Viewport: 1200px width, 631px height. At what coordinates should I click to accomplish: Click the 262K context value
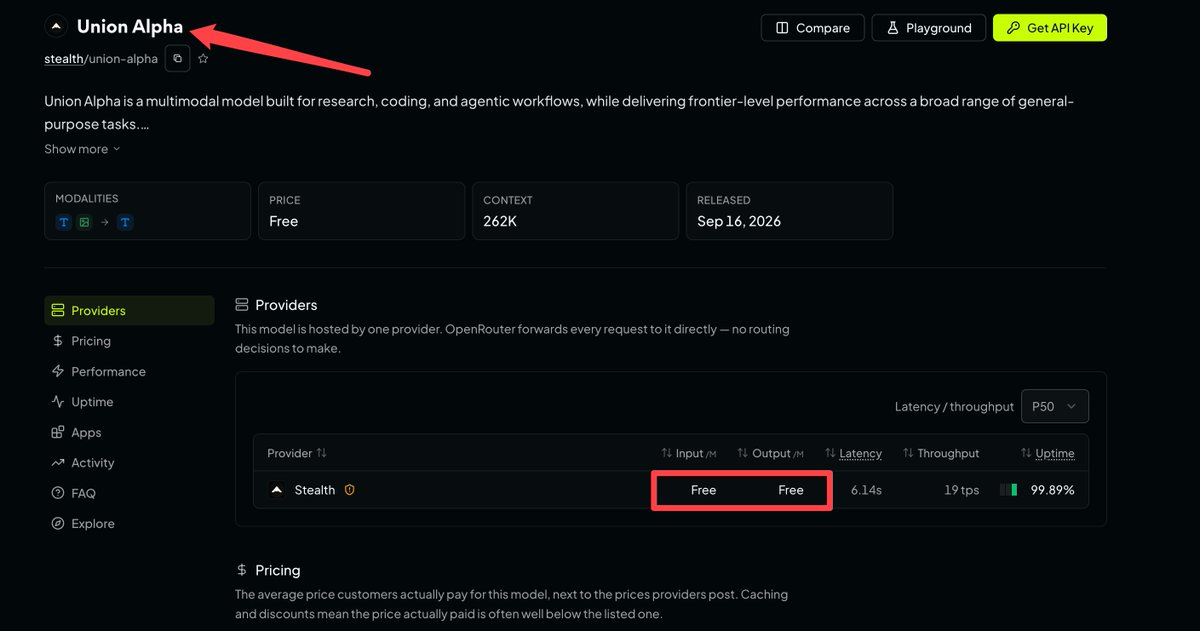tap(500, 221)
